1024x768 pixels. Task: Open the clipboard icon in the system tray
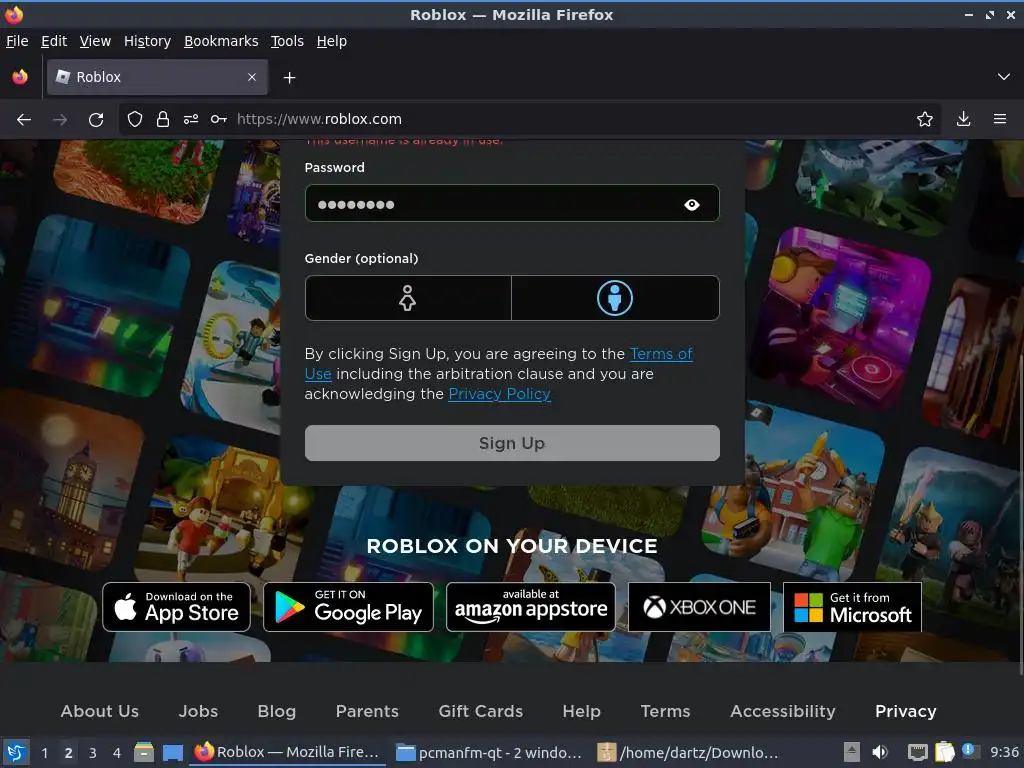[945, 752]
